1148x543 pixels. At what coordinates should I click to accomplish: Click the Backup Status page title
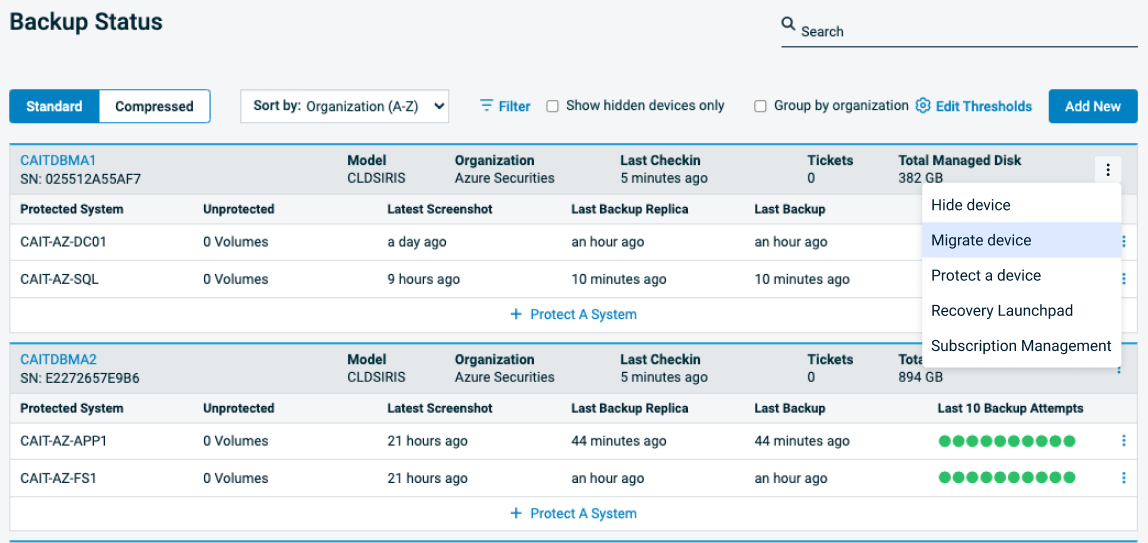click(86, 22)
